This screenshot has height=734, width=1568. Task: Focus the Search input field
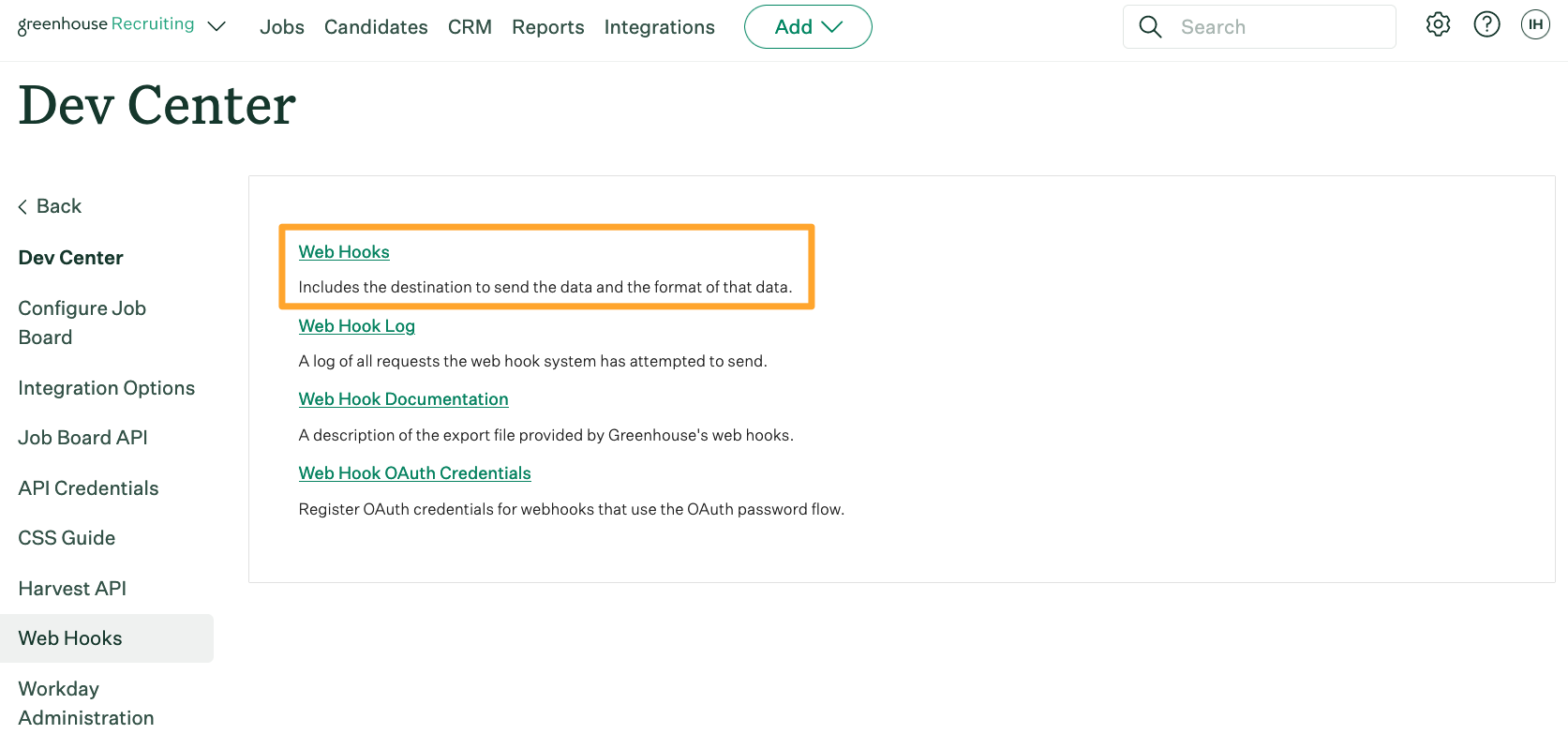1259,27
